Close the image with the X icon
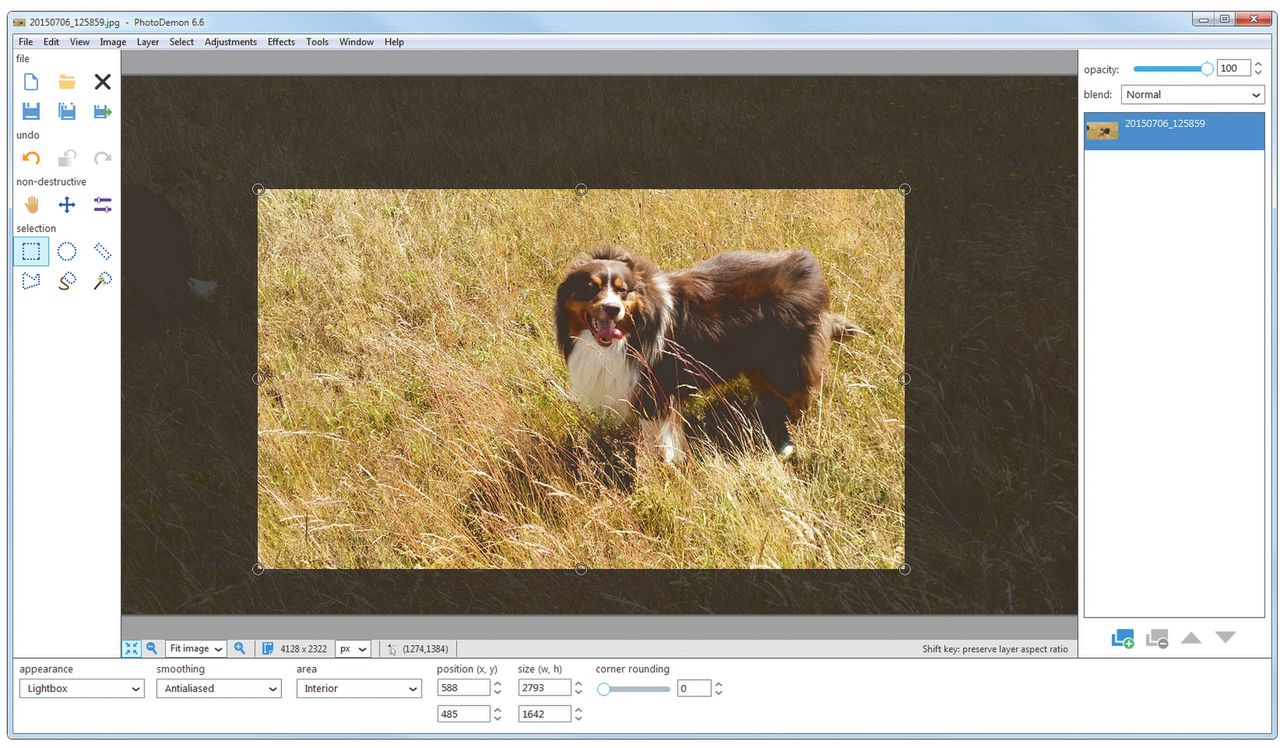 click(102, 82)
